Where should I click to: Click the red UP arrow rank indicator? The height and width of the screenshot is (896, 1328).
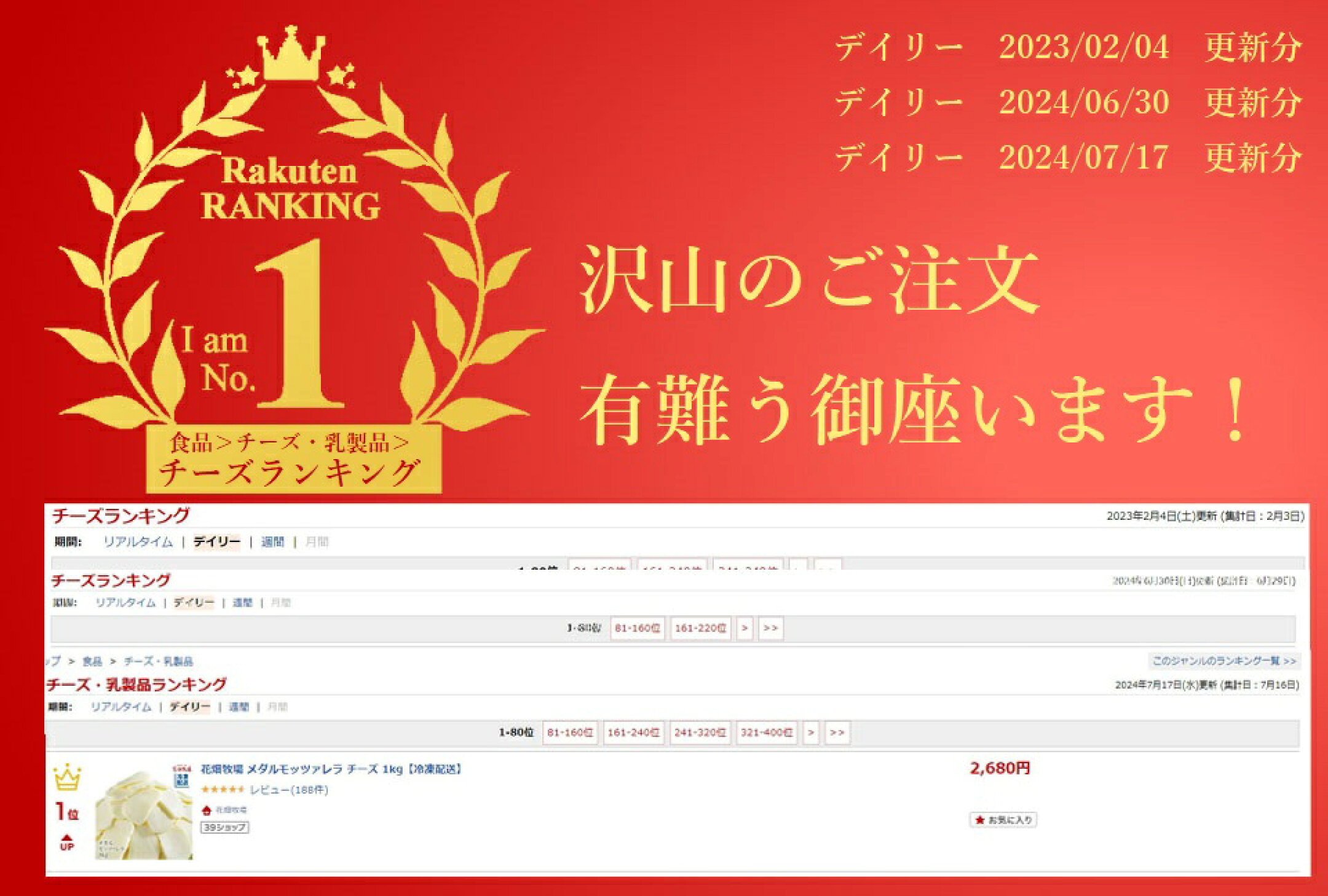[x=67, y=842]
